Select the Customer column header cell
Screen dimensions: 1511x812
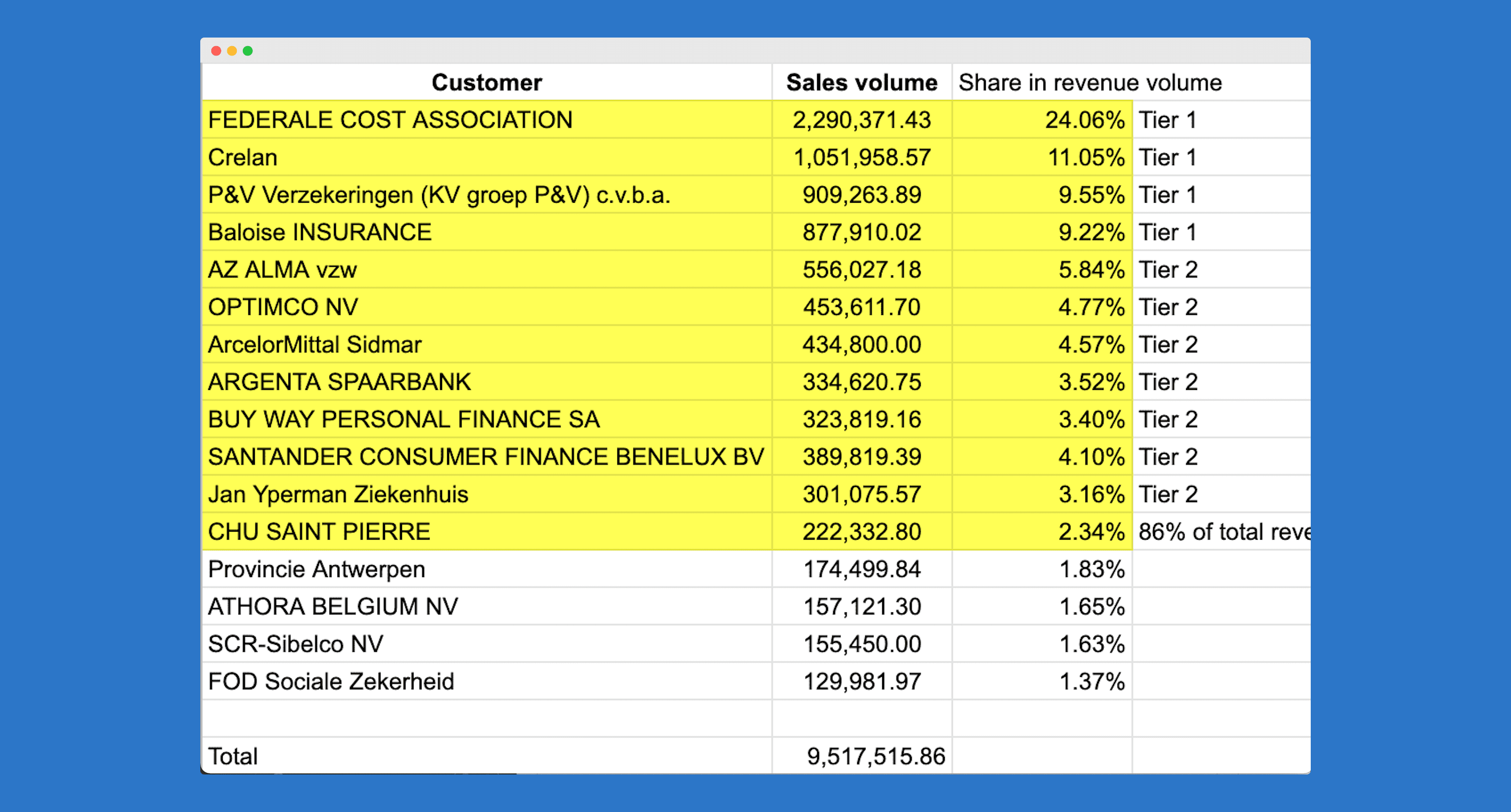(x=486, y=82)
